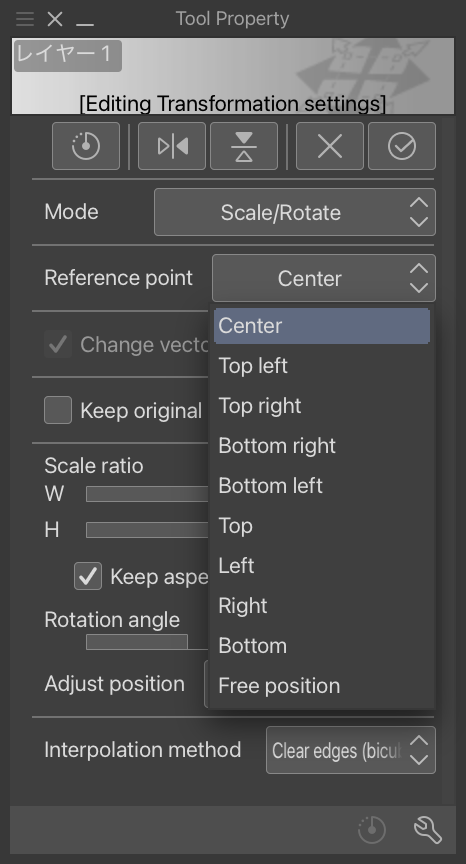This screenshot has width=466, height=864.
Task: Toggle the Change vector checkbox
Action: (x=58, y=344)
